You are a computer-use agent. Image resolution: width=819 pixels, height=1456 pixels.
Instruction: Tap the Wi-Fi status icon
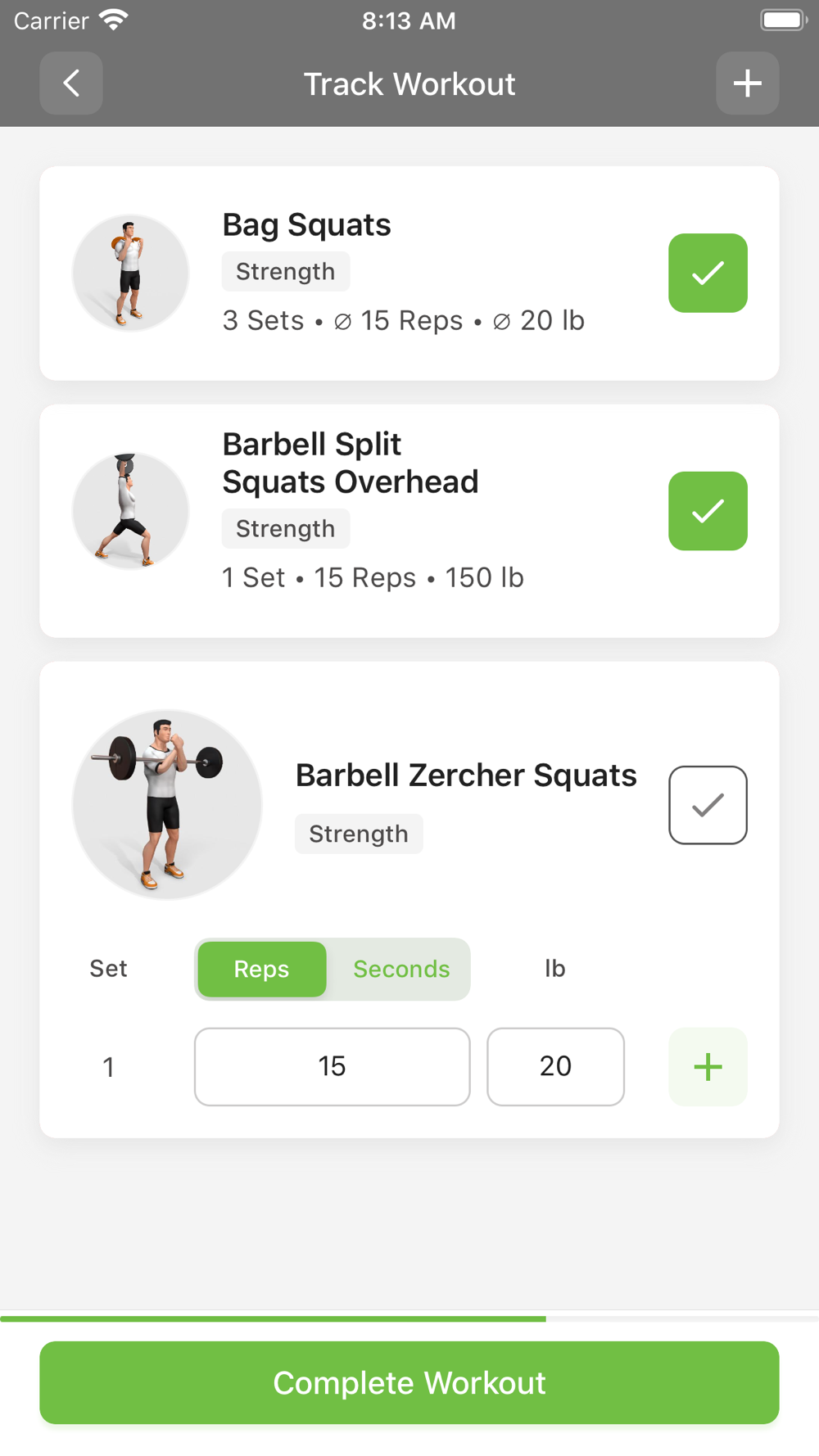114,20
